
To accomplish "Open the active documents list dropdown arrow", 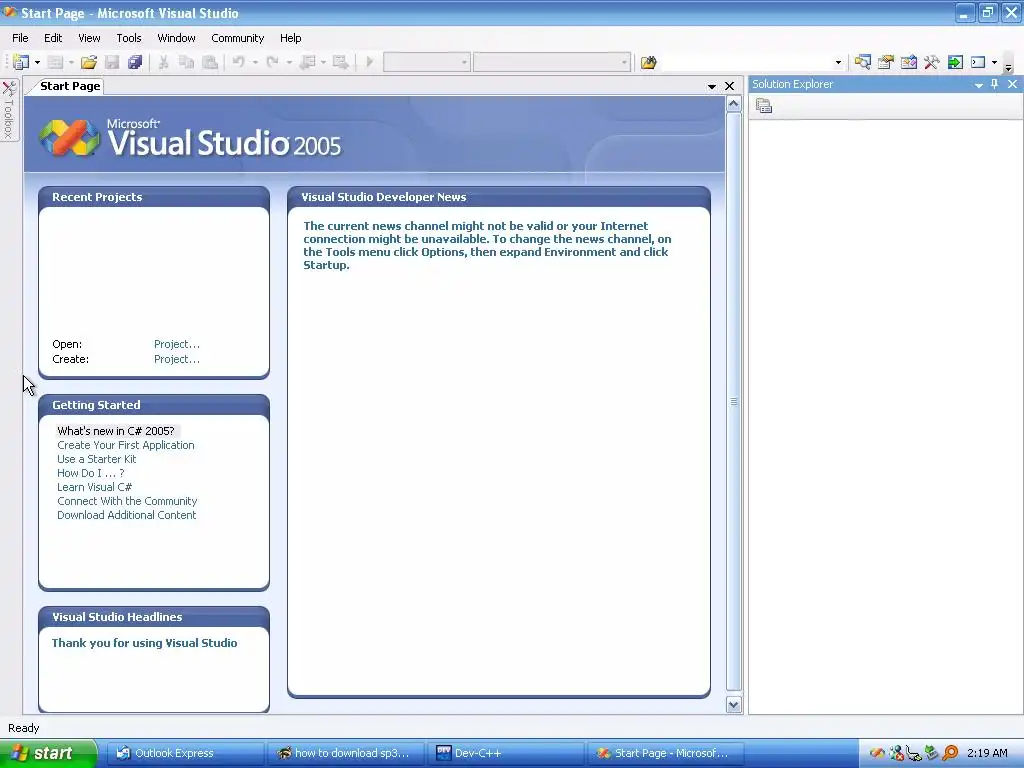I will pos(712,86).
